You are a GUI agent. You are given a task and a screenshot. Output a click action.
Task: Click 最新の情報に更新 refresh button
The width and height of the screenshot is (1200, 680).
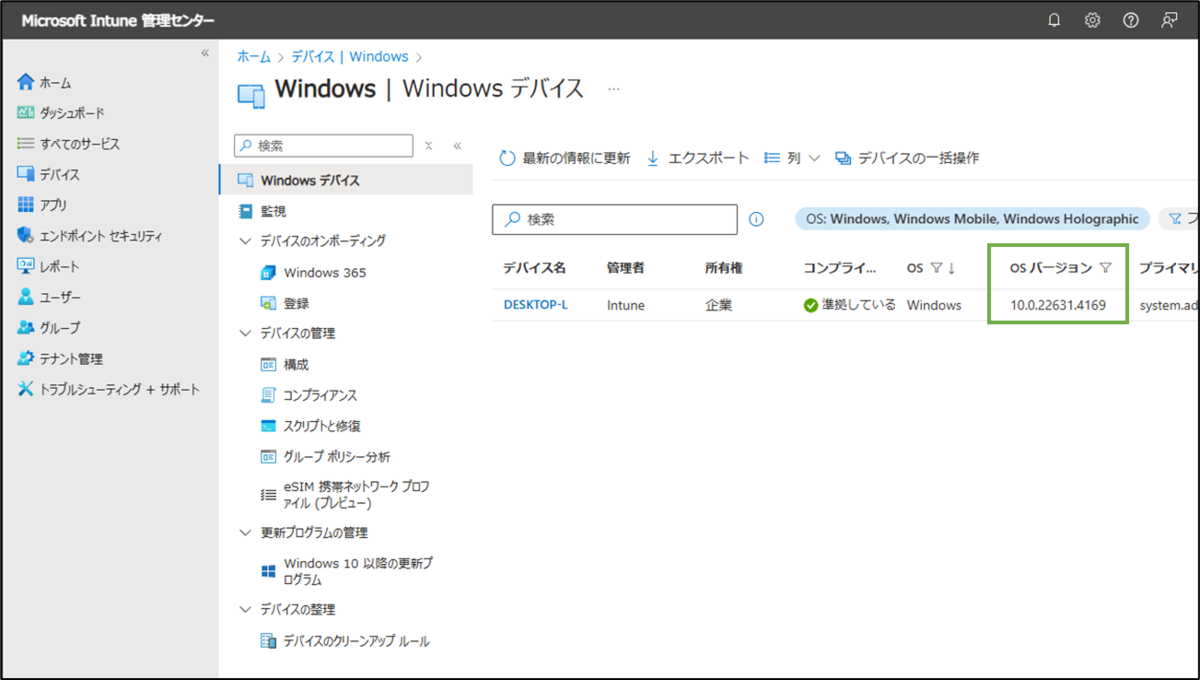(x=565, y=158)
